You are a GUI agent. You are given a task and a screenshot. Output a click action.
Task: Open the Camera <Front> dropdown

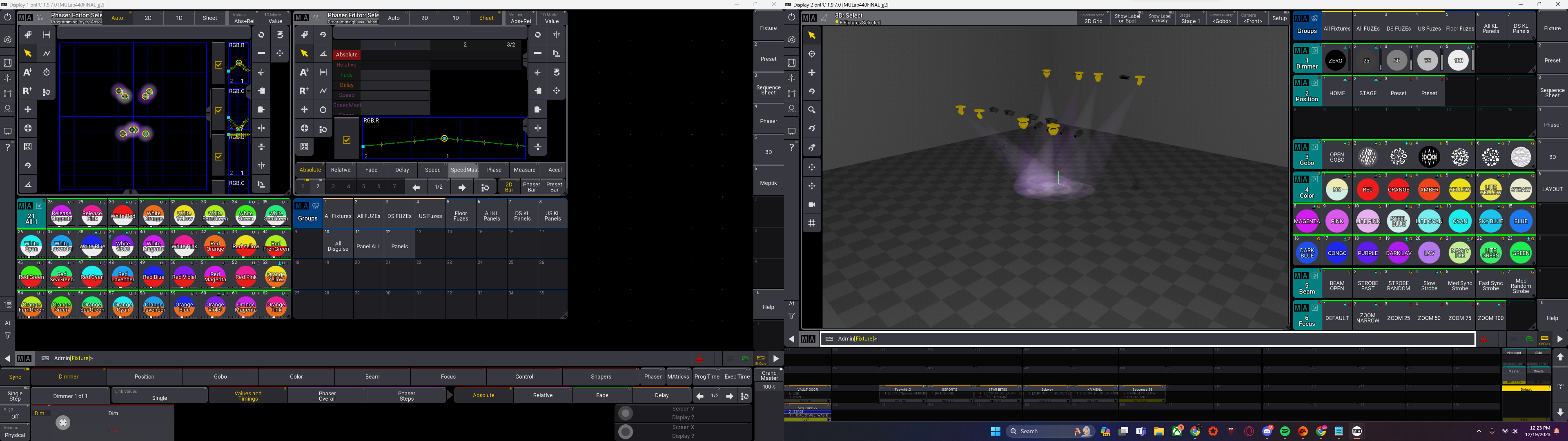coord(1252,18)
